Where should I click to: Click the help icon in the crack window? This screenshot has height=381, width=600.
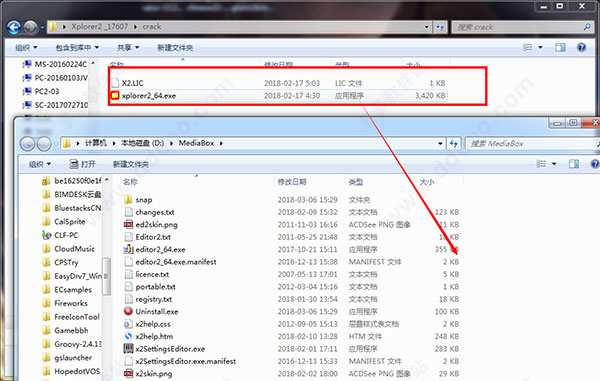click(x=581, y=47)
